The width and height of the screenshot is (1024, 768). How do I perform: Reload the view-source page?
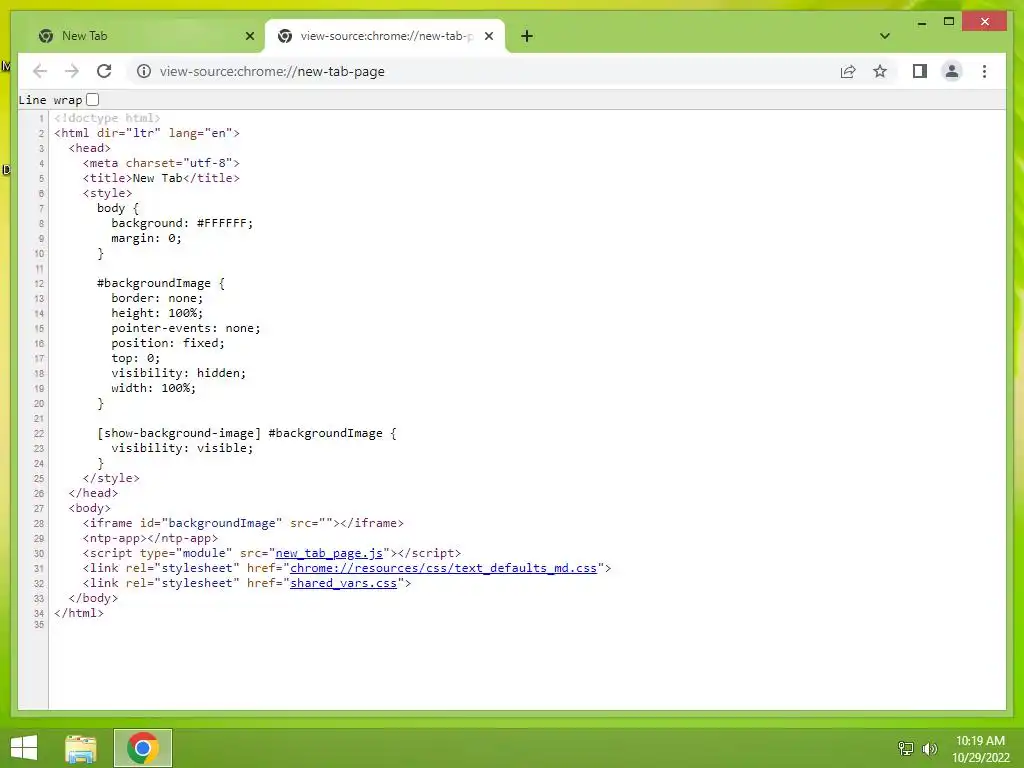(104, 71)
